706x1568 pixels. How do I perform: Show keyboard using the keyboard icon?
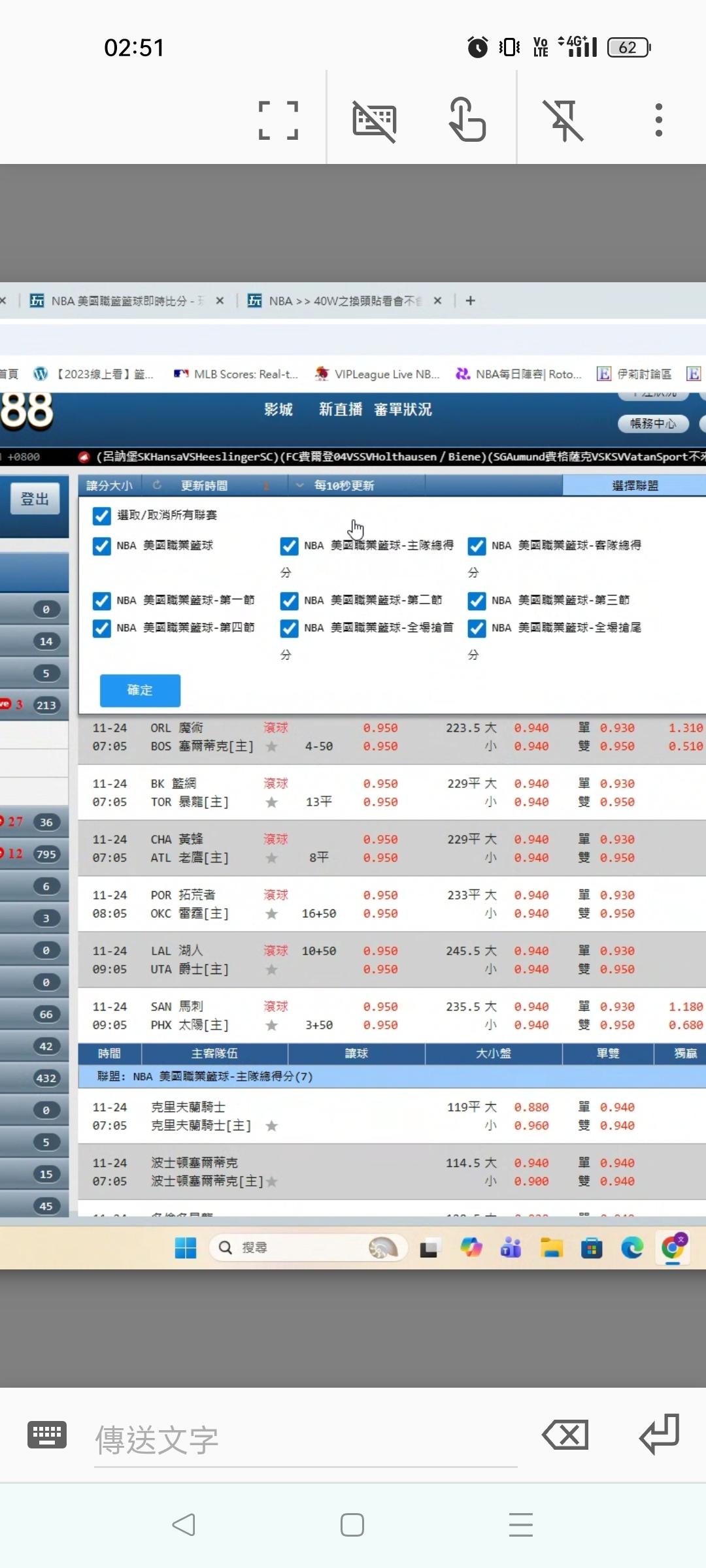[47, 1435]
